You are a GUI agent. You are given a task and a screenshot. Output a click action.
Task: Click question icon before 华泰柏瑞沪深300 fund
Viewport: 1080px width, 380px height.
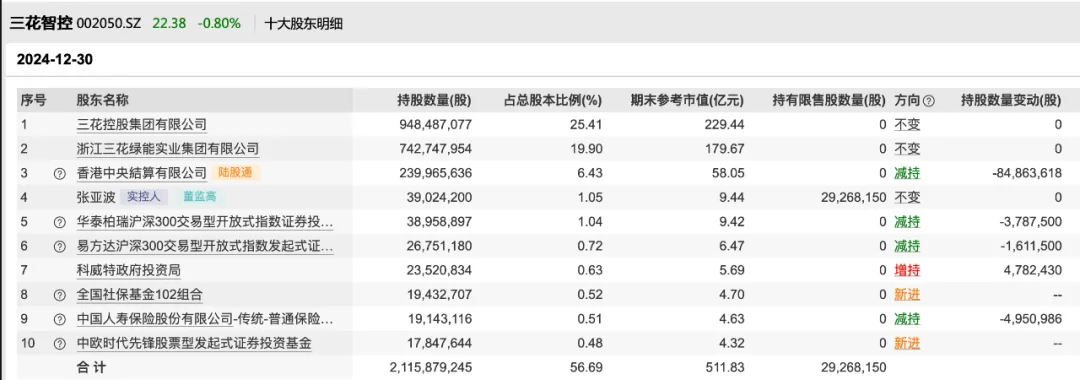(x=60, y=222)
